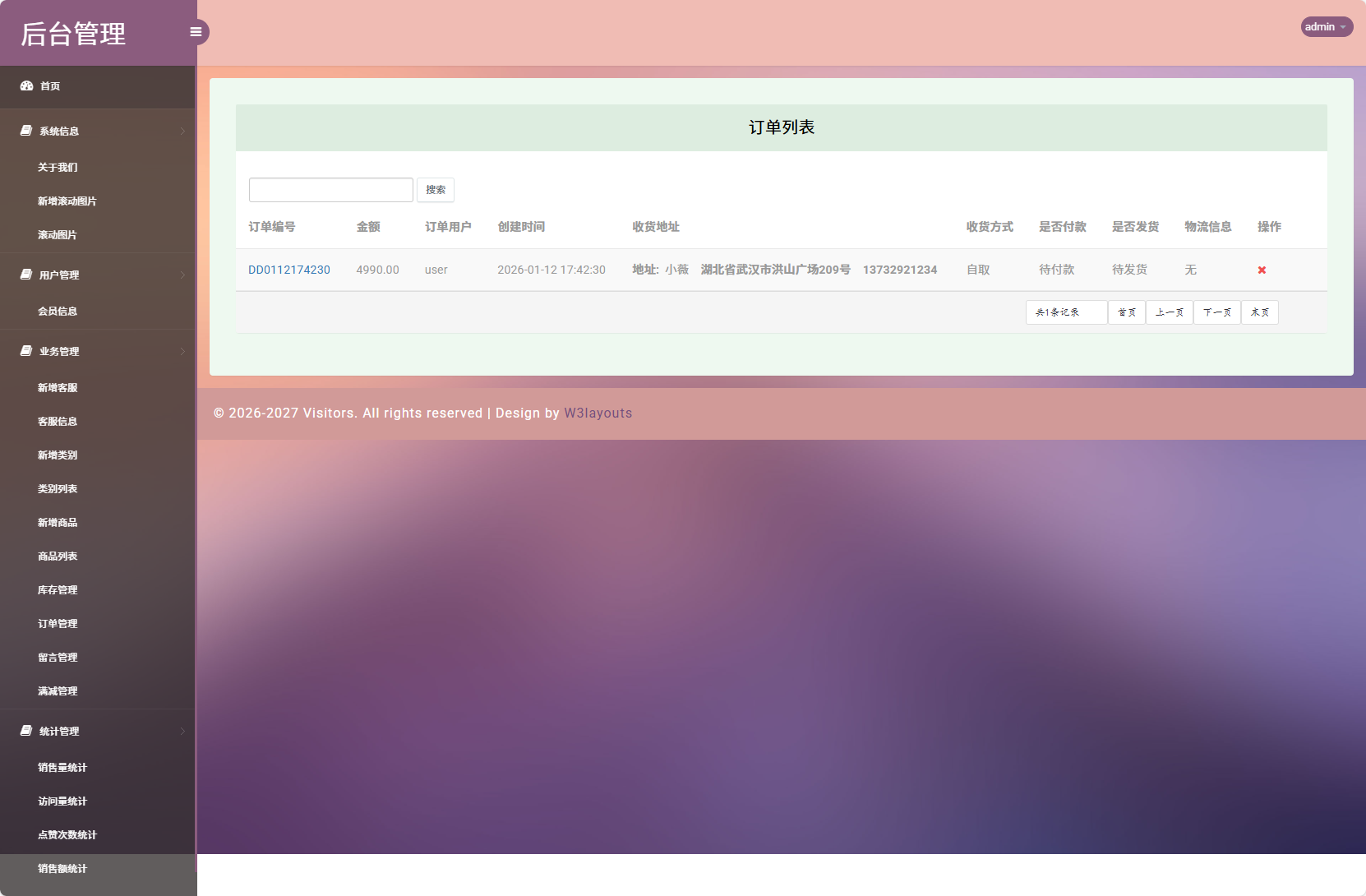This screenshot has height=896, width=1366.
Task: Click the 是否付款 column header
Action: click(1063, 227)
